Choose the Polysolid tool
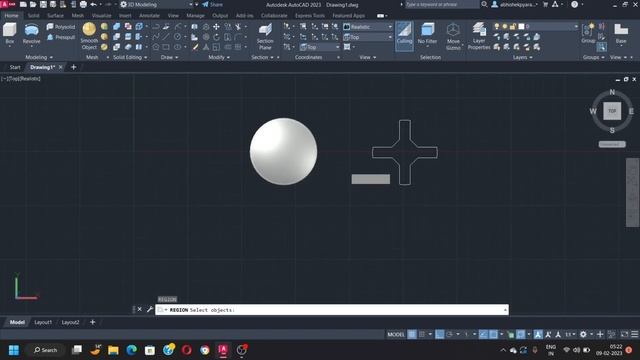 (x=61, y=27)
